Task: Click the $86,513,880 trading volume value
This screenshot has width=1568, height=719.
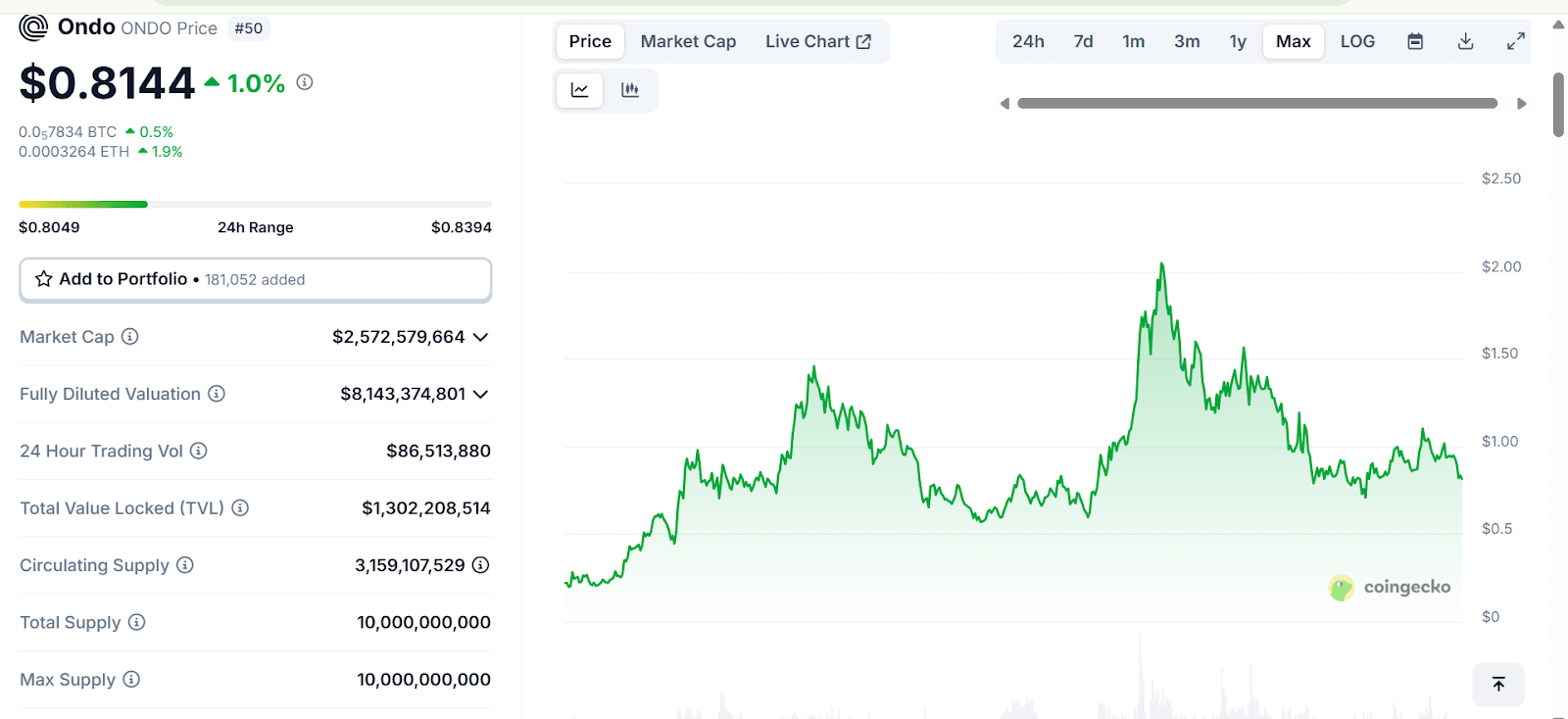Action: (x=438, y=451)
